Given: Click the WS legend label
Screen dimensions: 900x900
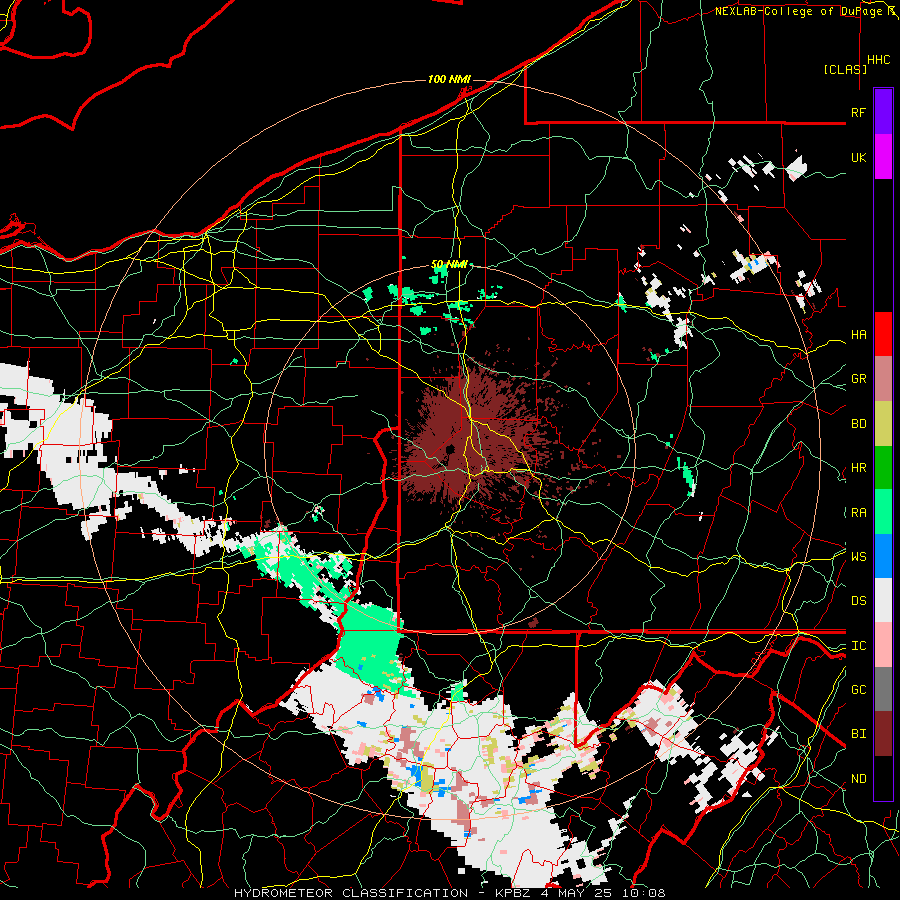Looking at the screenshot, I should [x=858, y=557].
